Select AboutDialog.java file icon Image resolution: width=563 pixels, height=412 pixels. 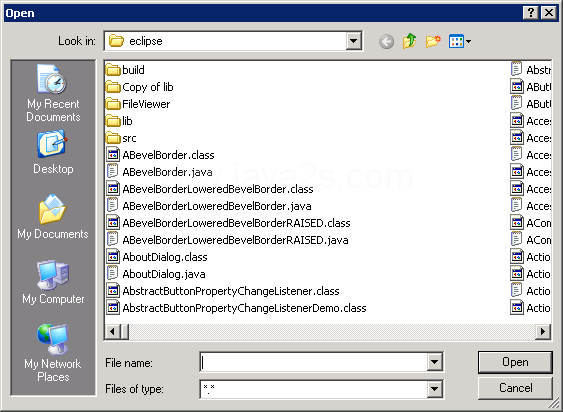[x=113, y=274]
